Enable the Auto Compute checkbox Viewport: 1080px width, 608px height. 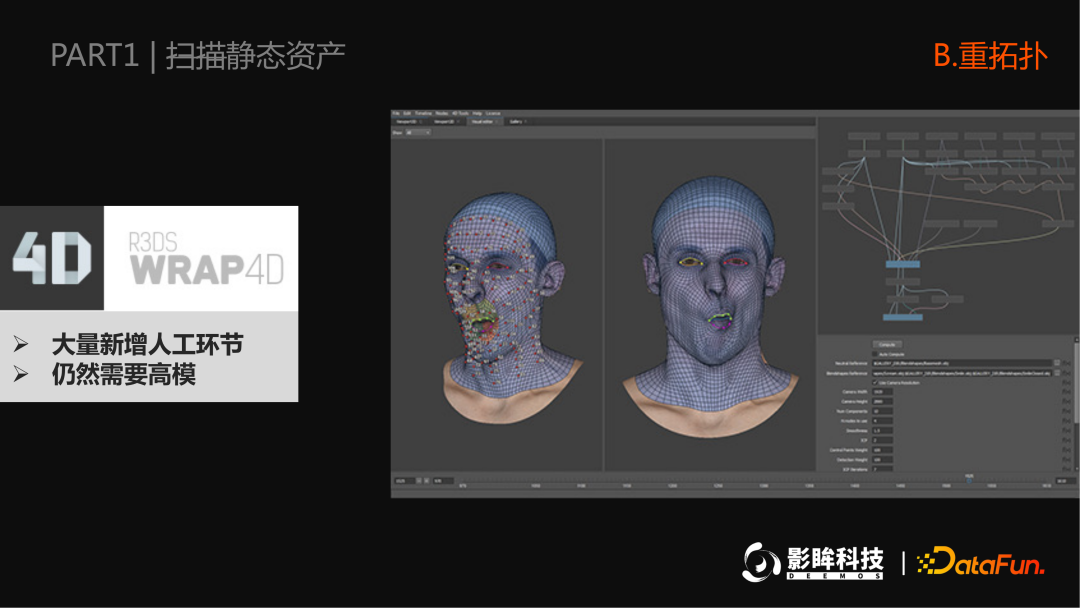point(875,353)
